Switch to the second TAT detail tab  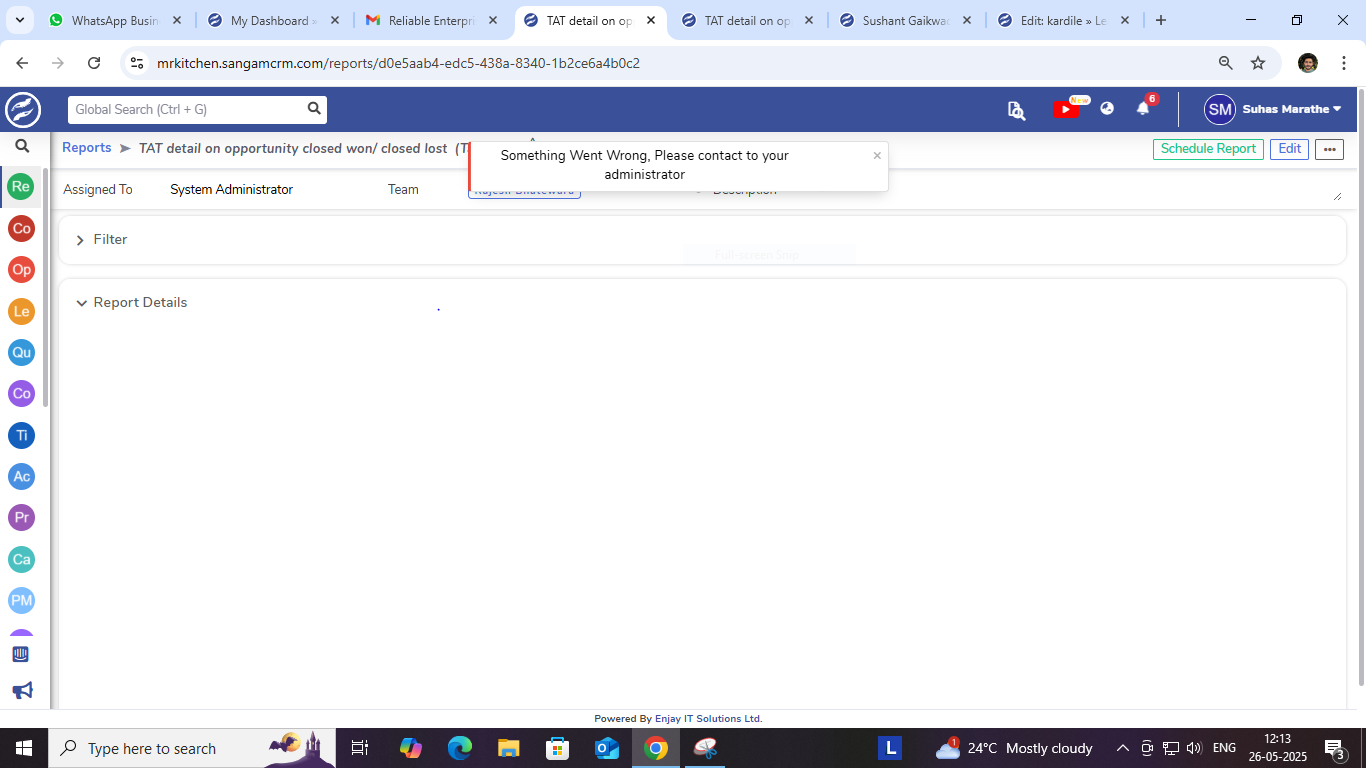pos(748,20)
